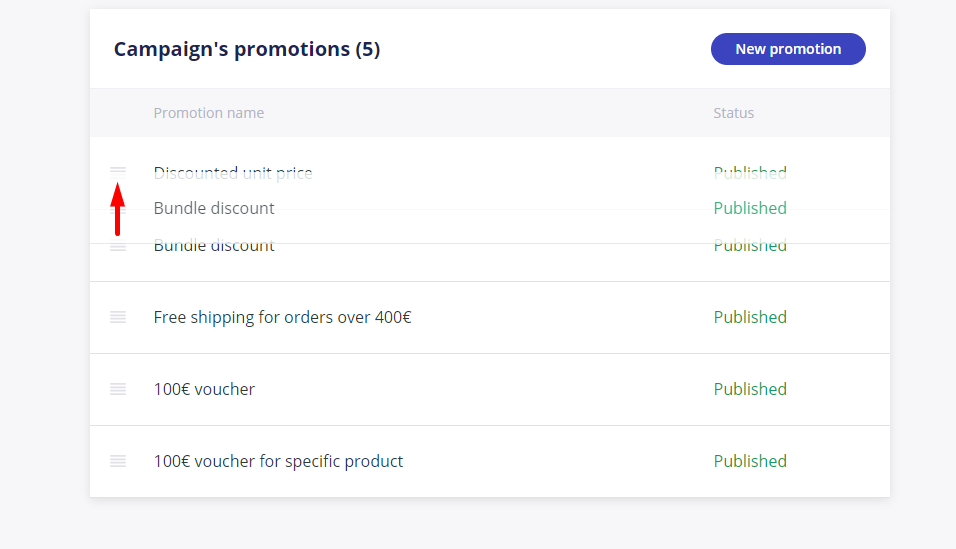Click Published status of the Free shipping row
Image resolution: width=956 pixels, height=549 pixels.
(750, 317)
